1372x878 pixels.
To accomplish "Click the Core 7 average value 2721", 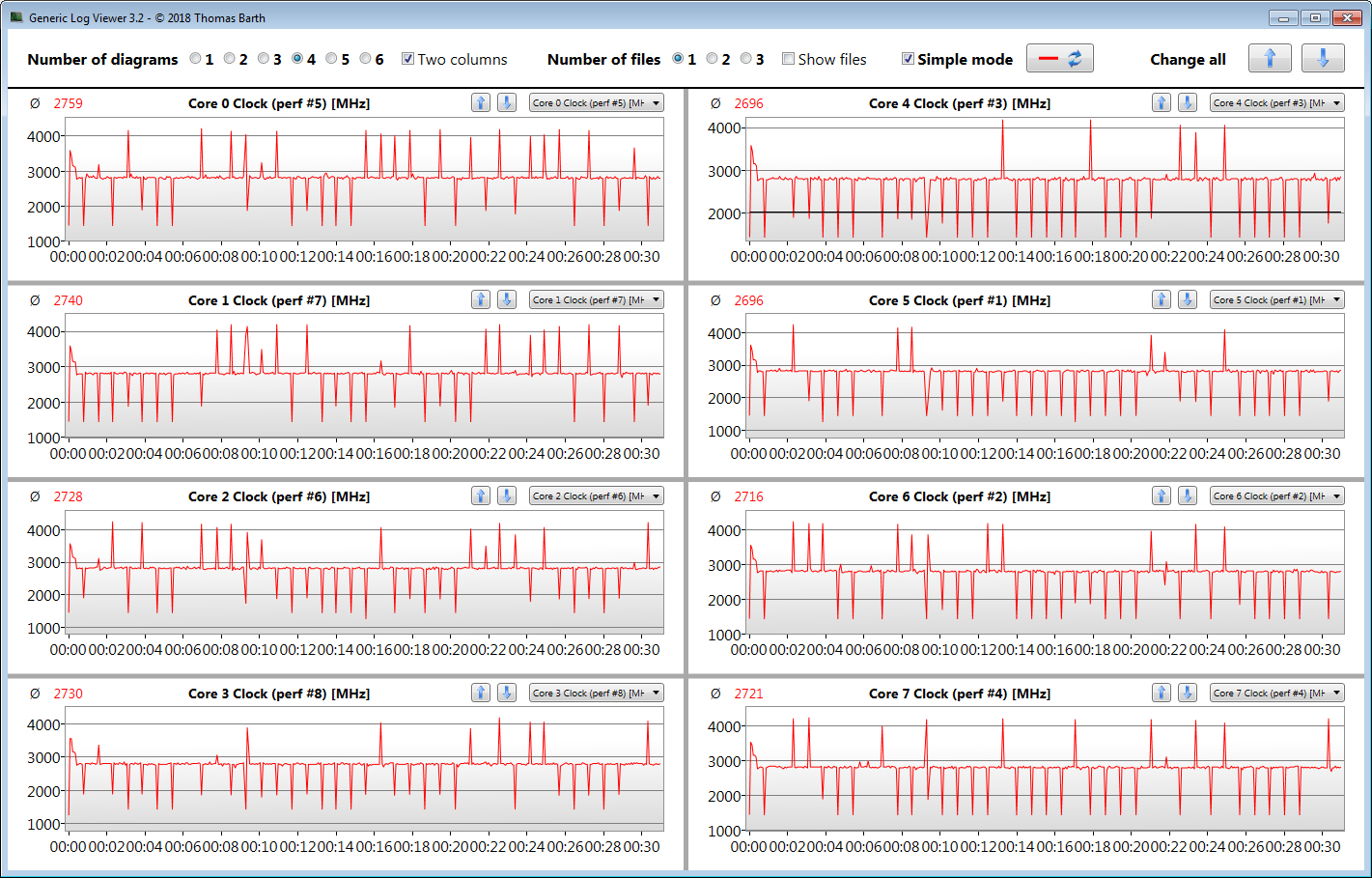I will (749, 694).
